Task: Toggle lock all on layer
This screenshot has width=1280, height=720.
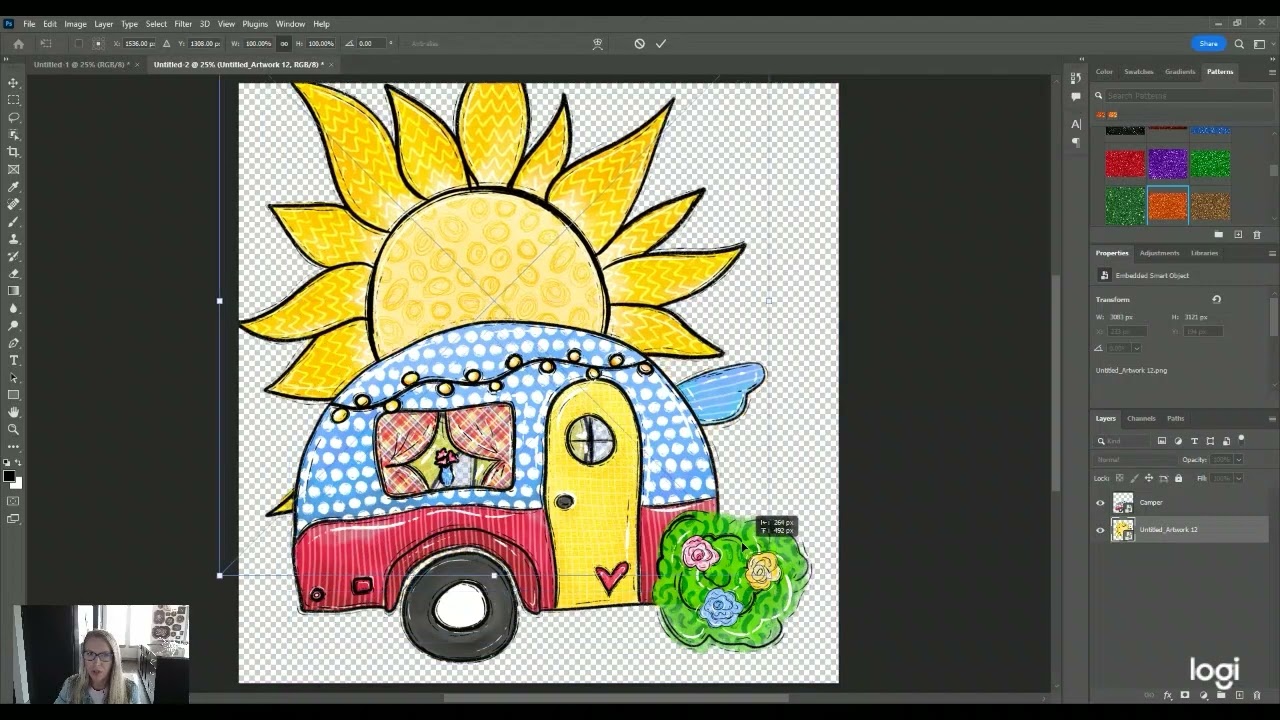Action: click(x=1178, y=478)
